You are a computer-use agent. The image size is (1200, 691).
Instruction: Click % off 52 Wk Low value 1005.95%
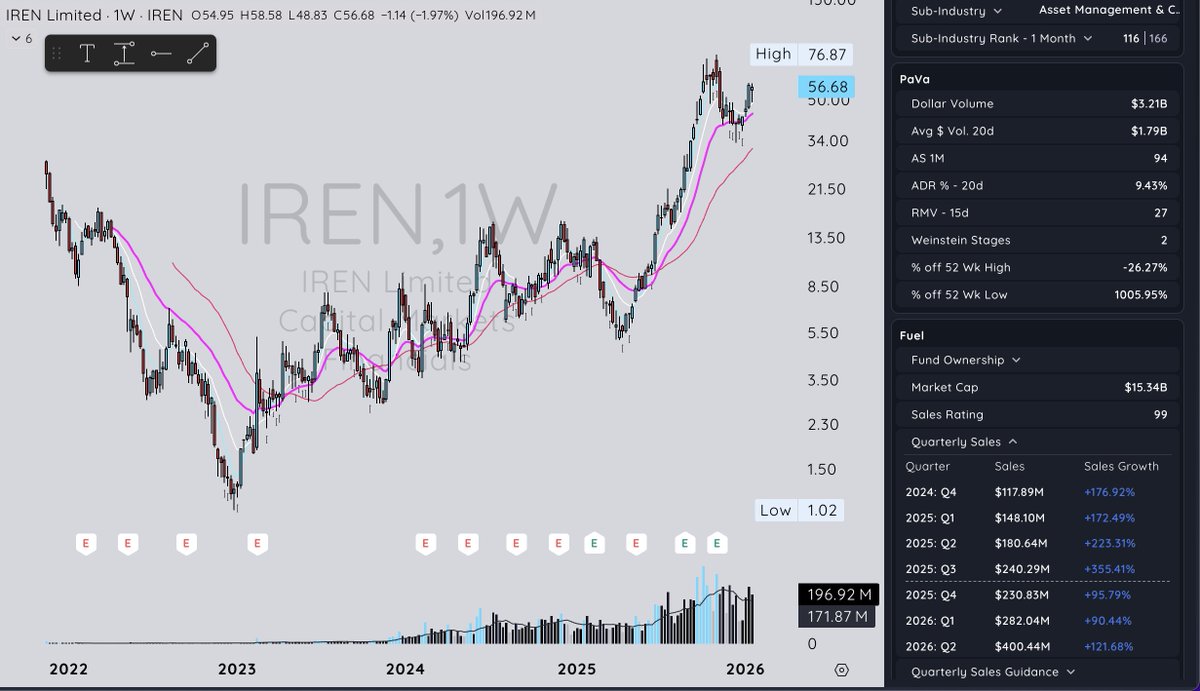pyautogui.click(x=1142, y=295)
